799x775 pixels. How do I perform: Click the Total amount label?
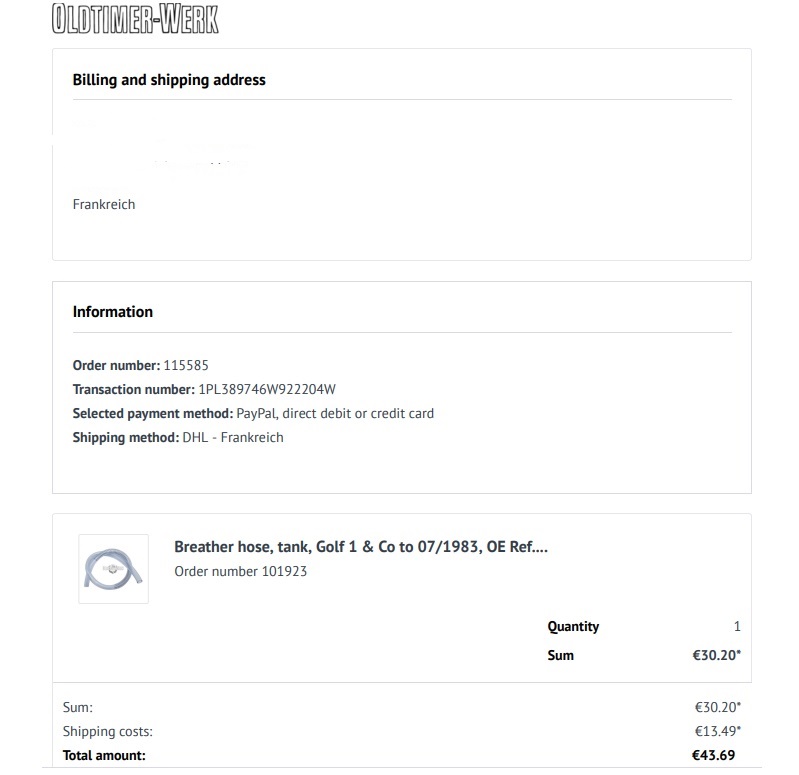click(x=104, y=755)
